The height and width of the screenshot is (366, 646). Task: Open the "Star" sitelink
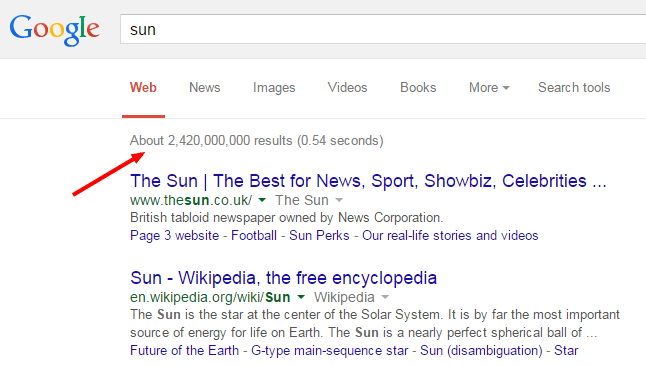coord(566,351)
